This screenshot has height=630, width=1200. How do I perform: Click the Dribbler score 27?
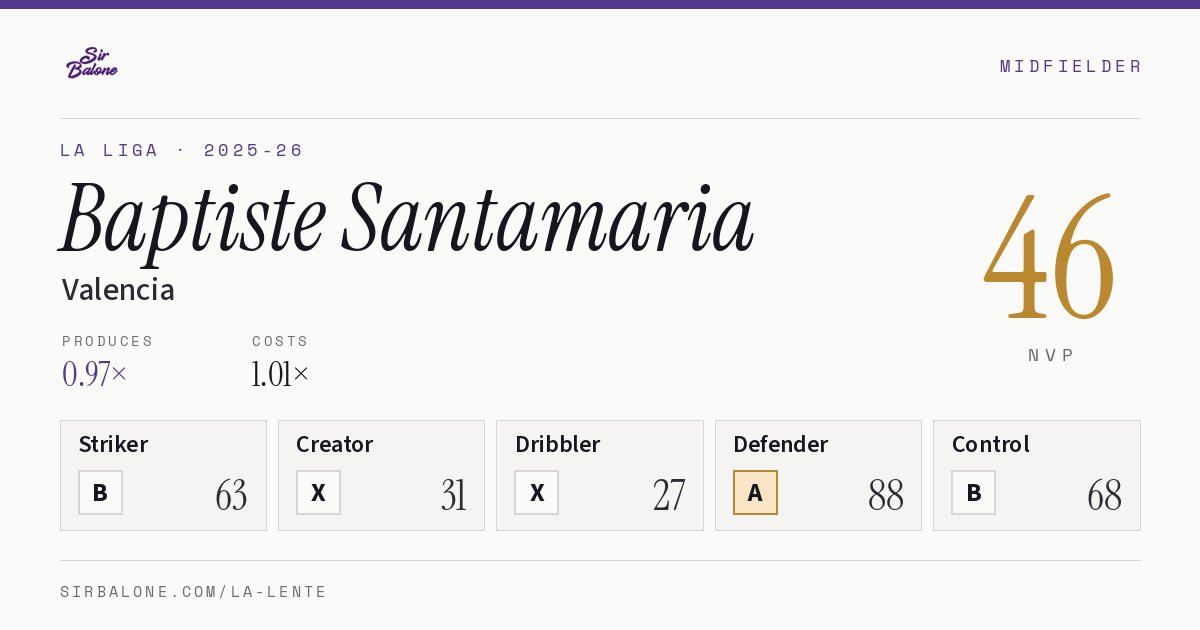click(x=669, y=495)
